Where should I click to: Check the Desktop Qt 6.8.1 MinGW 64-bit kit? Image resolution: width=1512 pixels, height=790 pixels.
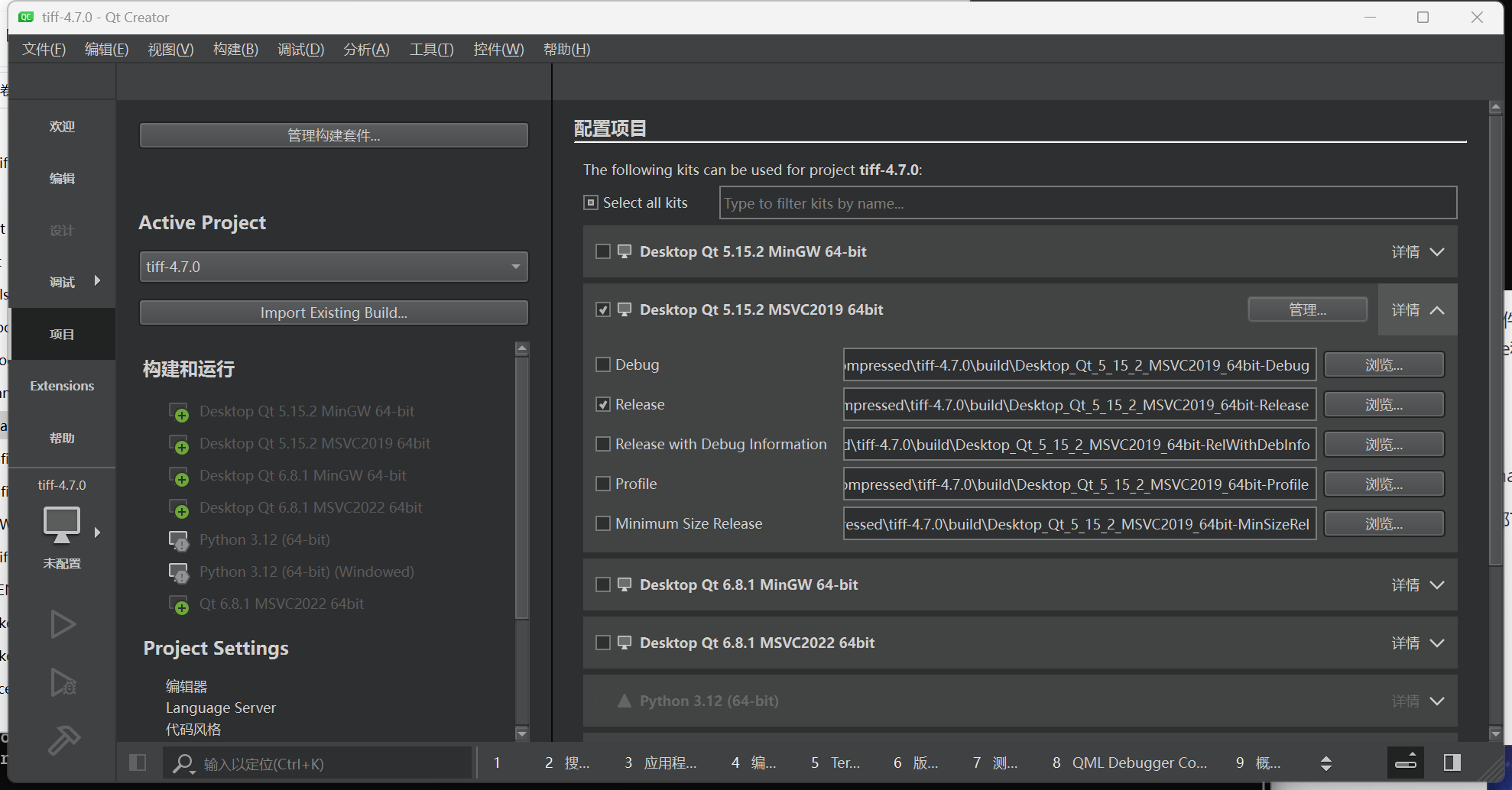click(603, 584)
